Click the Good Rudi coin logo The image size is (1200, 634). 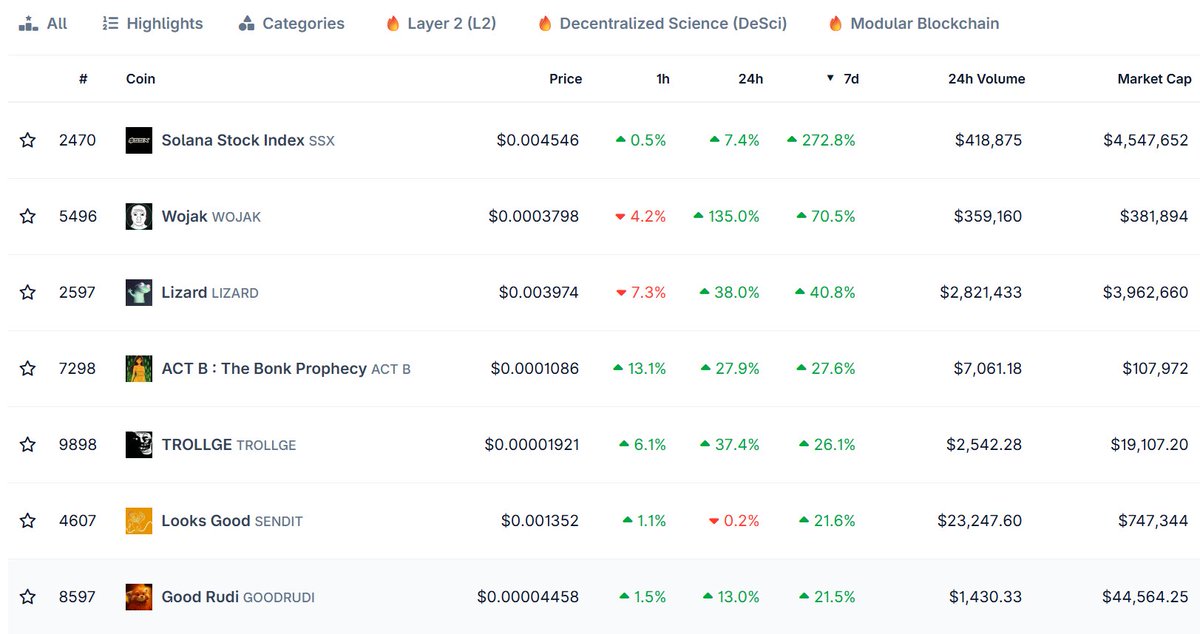coord(139,596)
